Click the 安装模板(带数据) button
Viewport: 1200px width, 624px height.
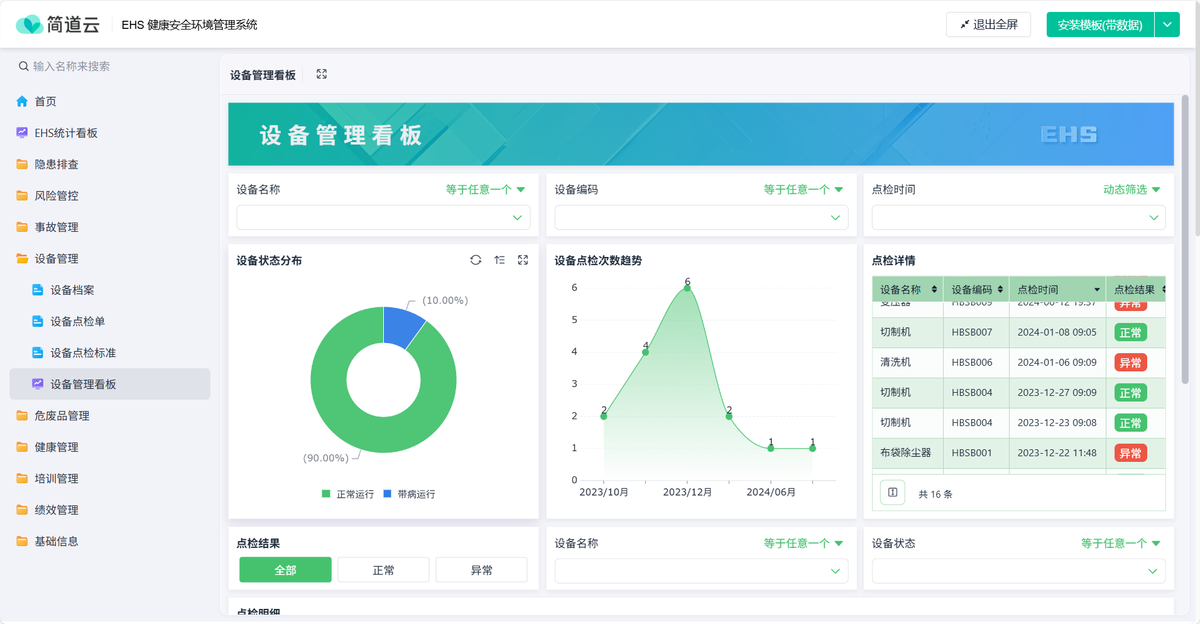tap(1099, 25)
